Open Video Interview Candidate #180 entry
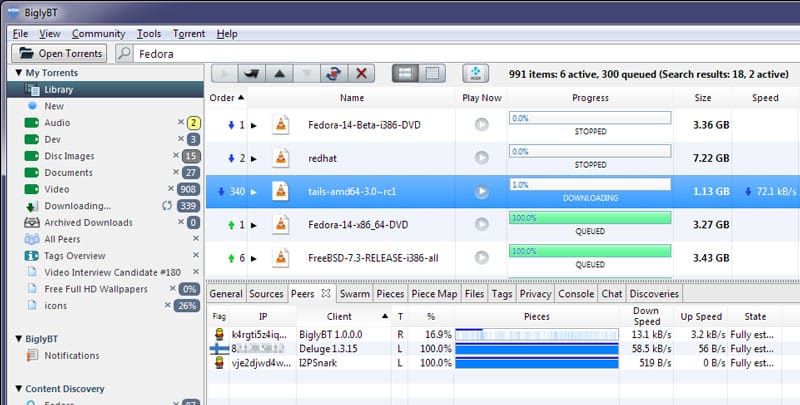This screenshot has height=405, width=800. pyautogui.click(x=112, y=272)
